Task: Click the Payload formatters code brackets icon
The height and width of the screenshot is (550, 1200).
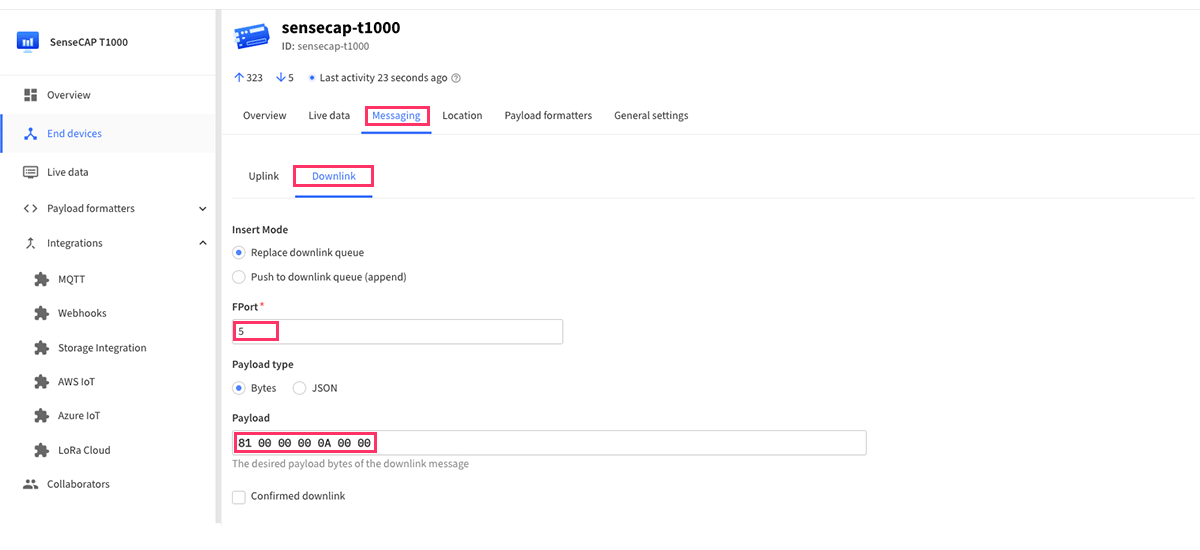Action: (30, 208)
